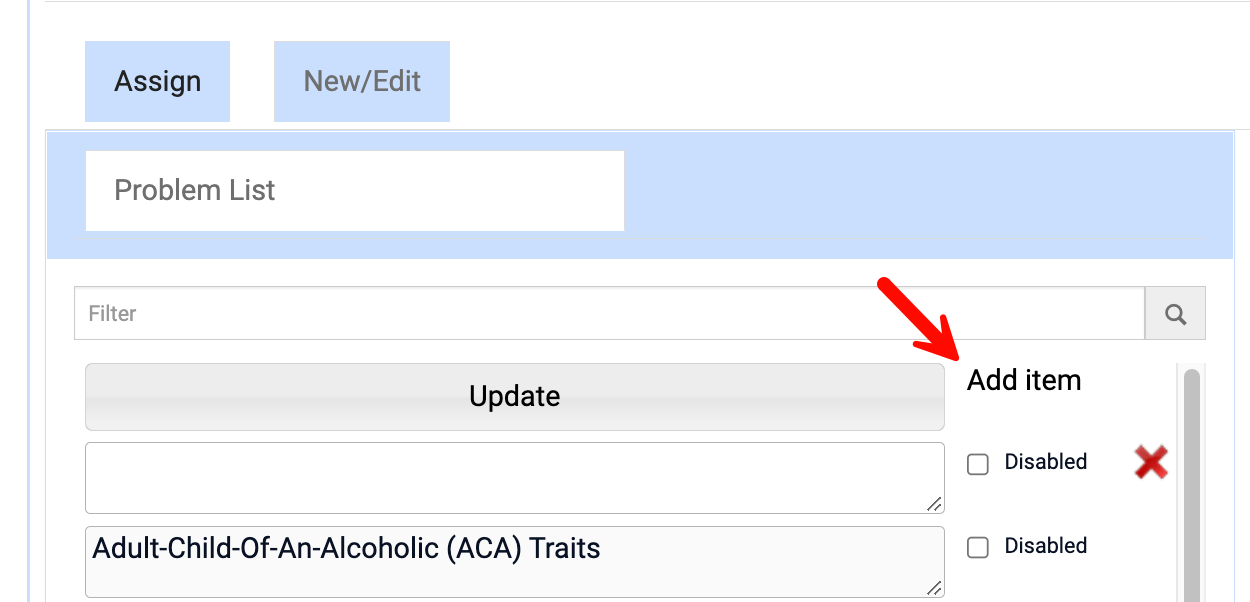Click the red arrow annotation

(917, 322)
